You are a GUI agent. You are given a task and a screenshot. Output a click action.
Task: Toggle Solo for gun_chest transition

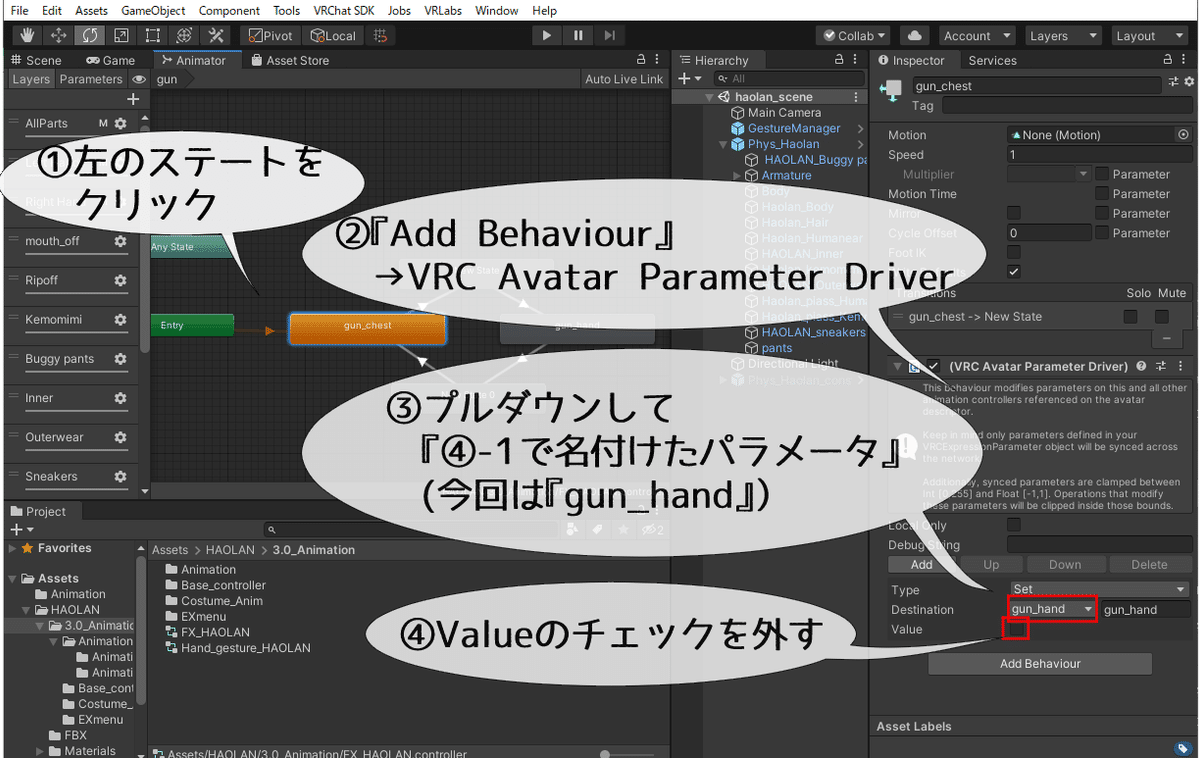1130,317
